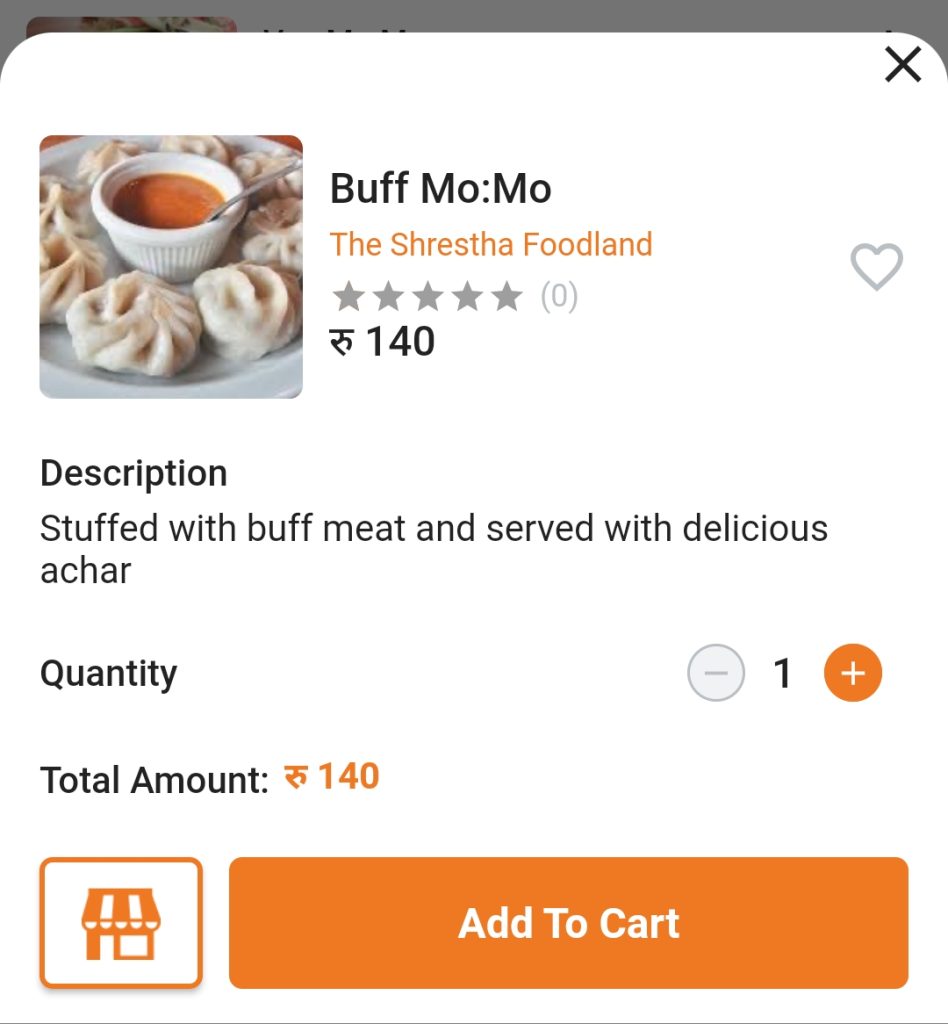View the Buff Mo:Mo dish photo

[x=171, y=266]
